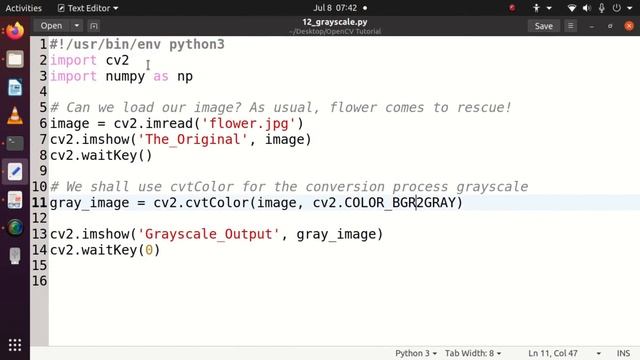Open LibreOffice Writer from the dock
Image resolution: width=640 pixels, height=360 pixels.
[15, 88]
